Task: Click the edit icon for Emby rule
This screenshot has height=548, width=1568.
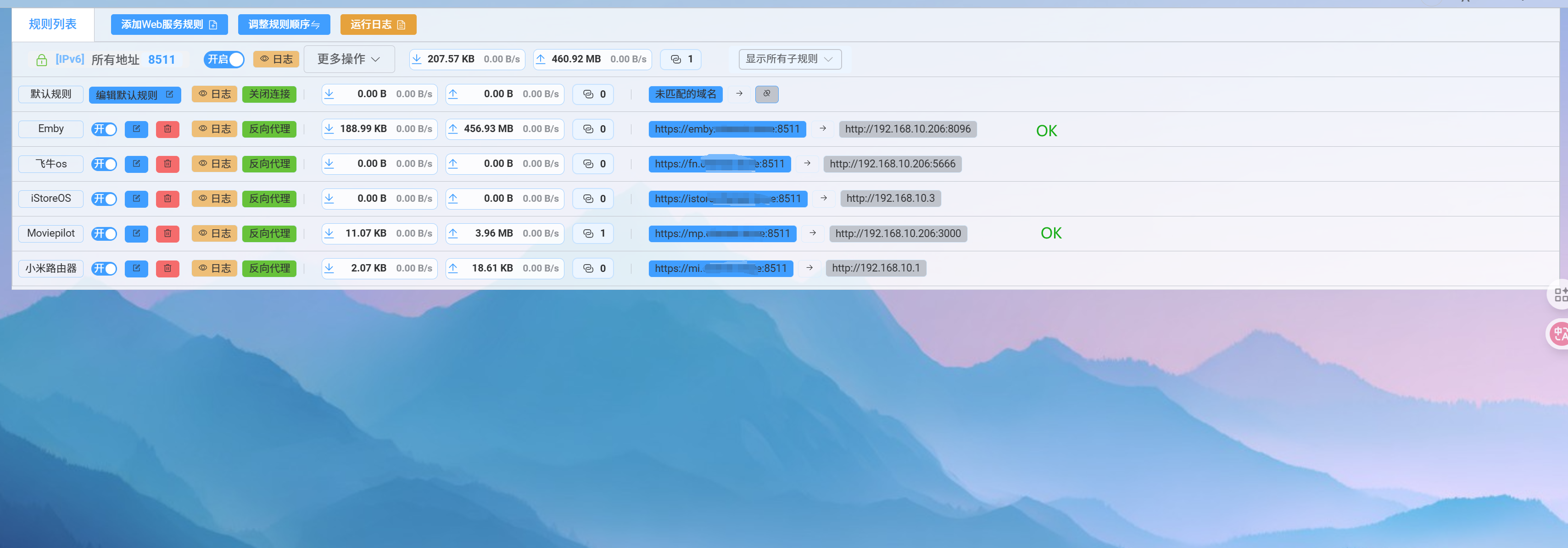Action: 136,129
